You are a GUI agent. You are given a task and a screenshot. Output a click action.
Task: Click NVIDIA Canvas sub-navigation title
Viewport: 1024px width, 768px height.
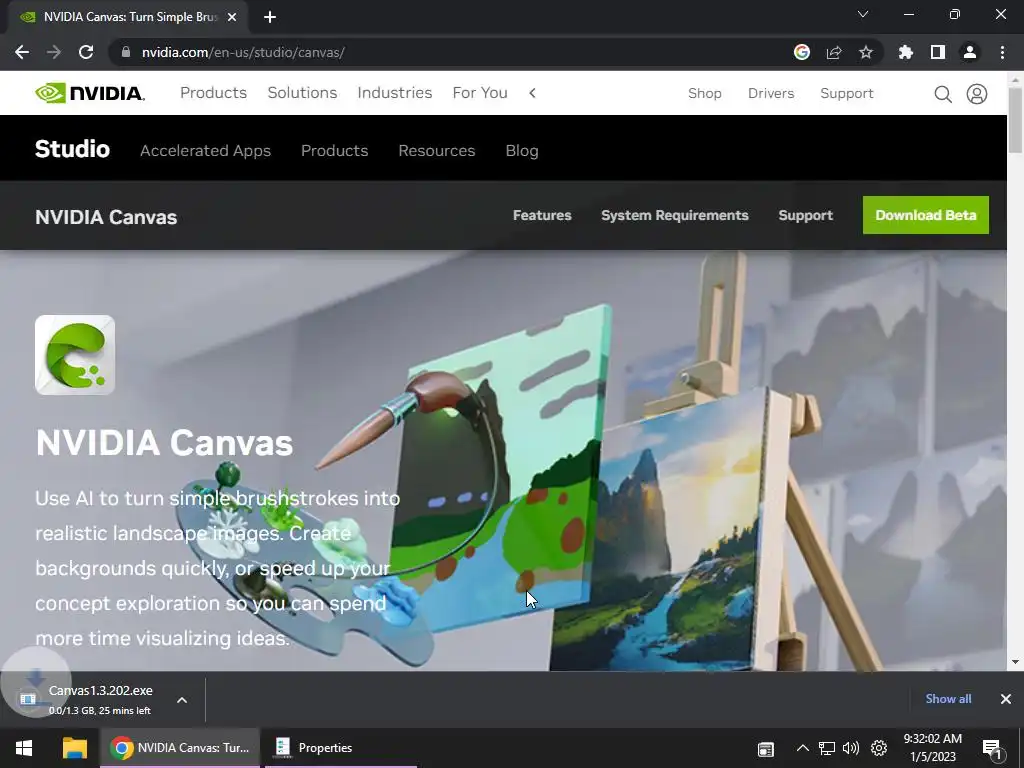point(106,217)
